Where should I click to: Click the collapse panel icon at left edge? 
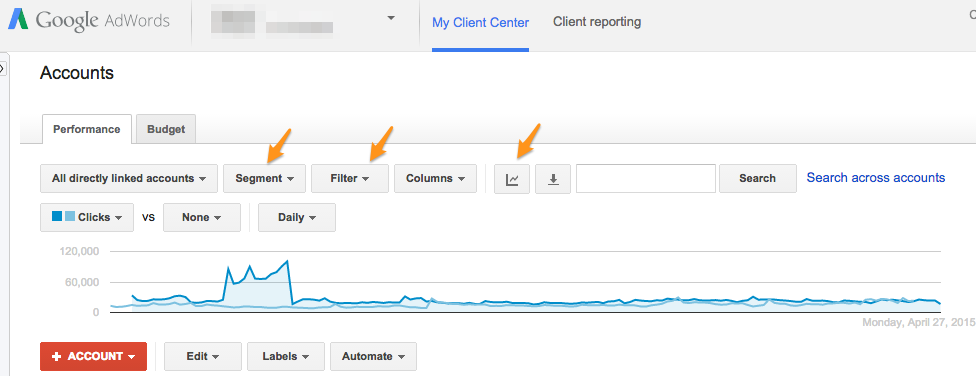click(2, 68)
